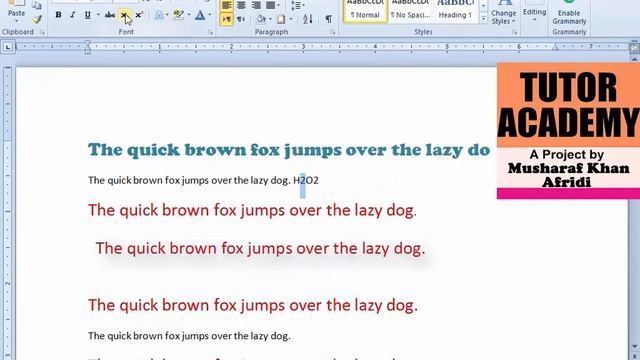Apply the No Spacing style
The image size is (640, 360).
coord(410,11)
